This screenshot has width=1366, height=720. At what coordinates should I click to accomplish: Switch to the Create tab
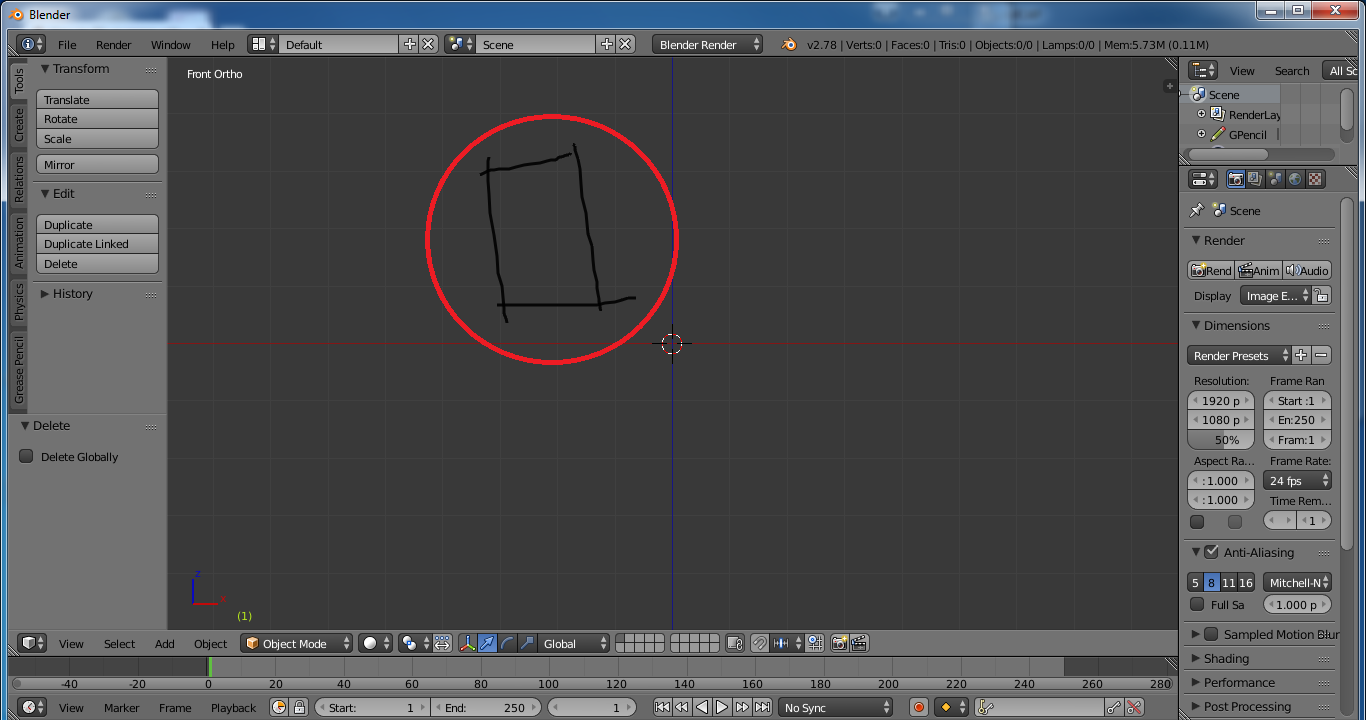19,125
